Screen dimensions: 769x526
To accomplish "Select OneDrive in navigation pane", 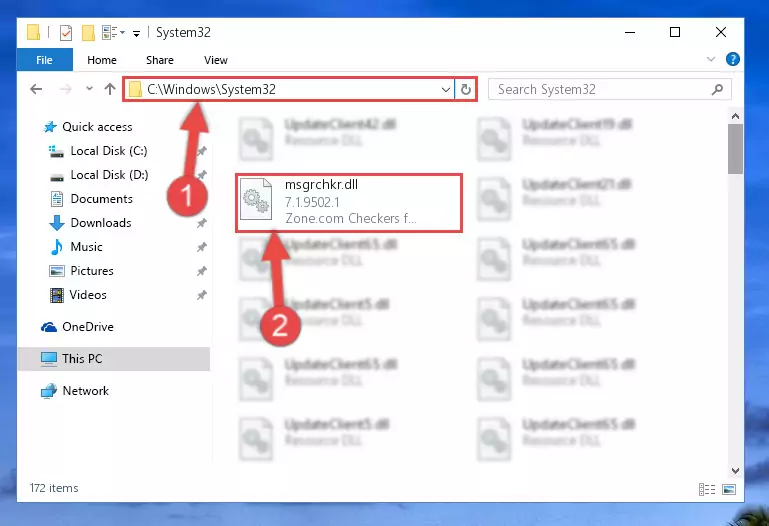I will [88, 327].
